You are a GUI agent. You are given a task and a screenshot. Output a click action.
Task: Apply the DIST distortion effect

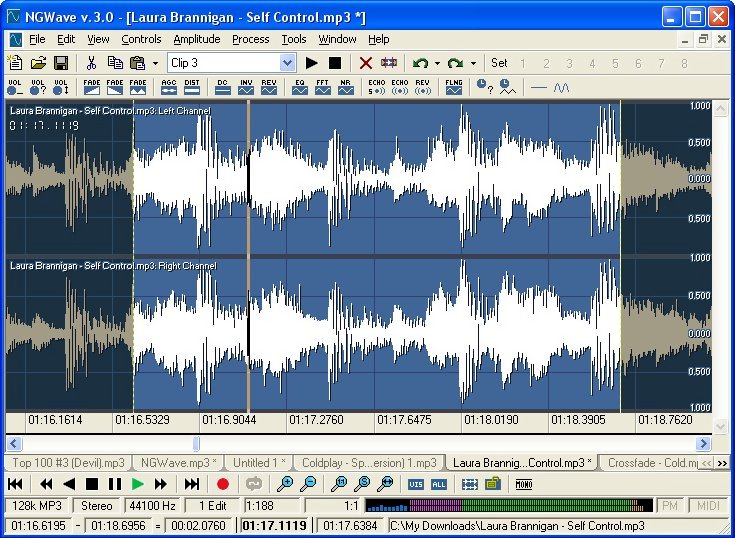coord(191,87)
